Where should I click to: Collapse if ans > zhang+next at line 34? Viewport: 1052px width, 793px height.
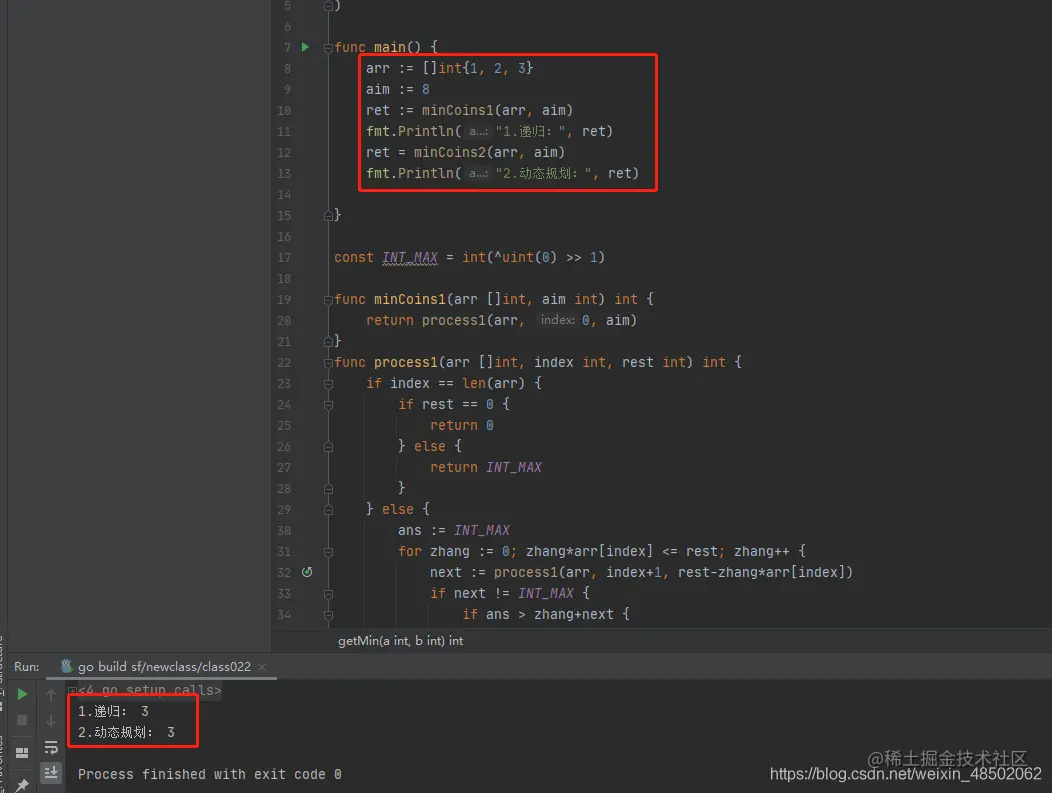point(328,615)
